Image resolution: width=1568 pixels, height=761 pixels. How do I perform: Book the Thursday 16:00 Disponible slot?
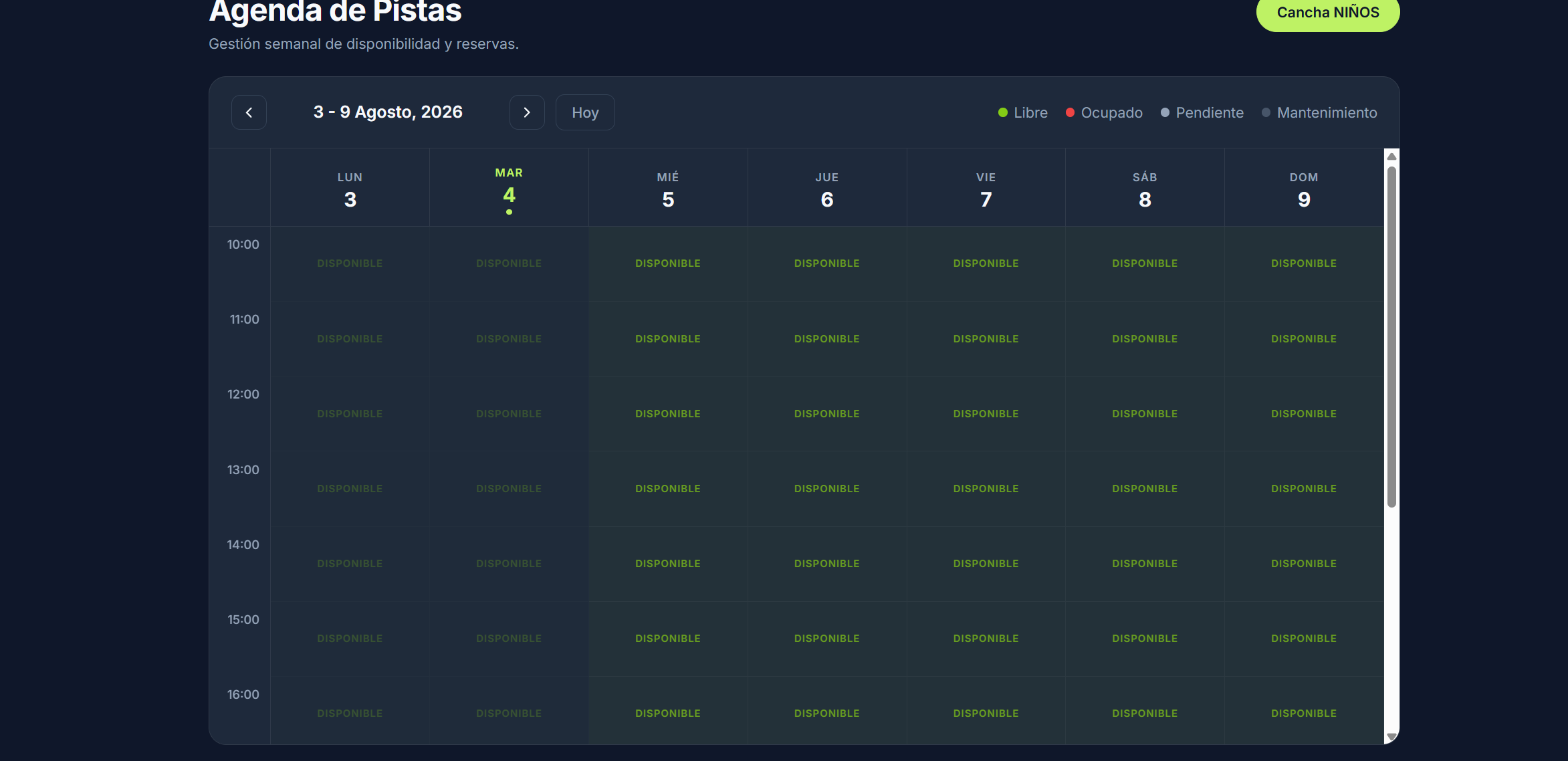pyautogui.click(x=827, y=711)
